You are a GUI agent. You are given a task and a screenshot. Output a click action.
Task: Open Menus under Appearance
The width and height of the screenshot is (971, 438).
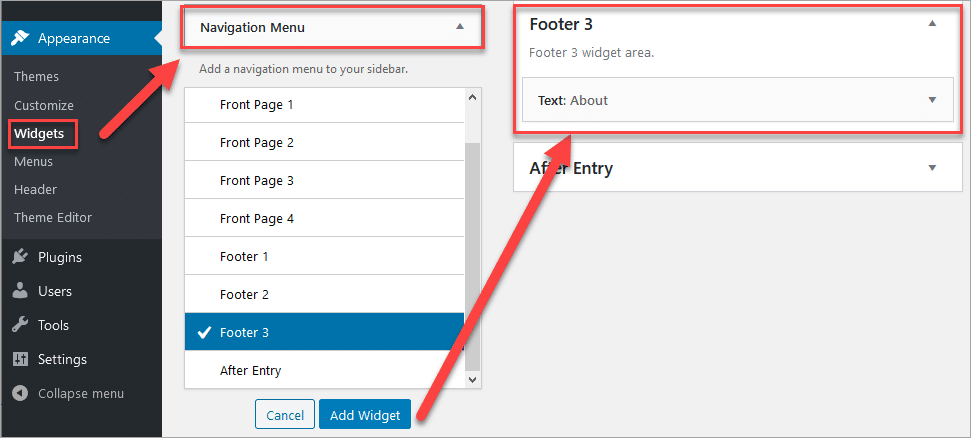click(33, 162)
